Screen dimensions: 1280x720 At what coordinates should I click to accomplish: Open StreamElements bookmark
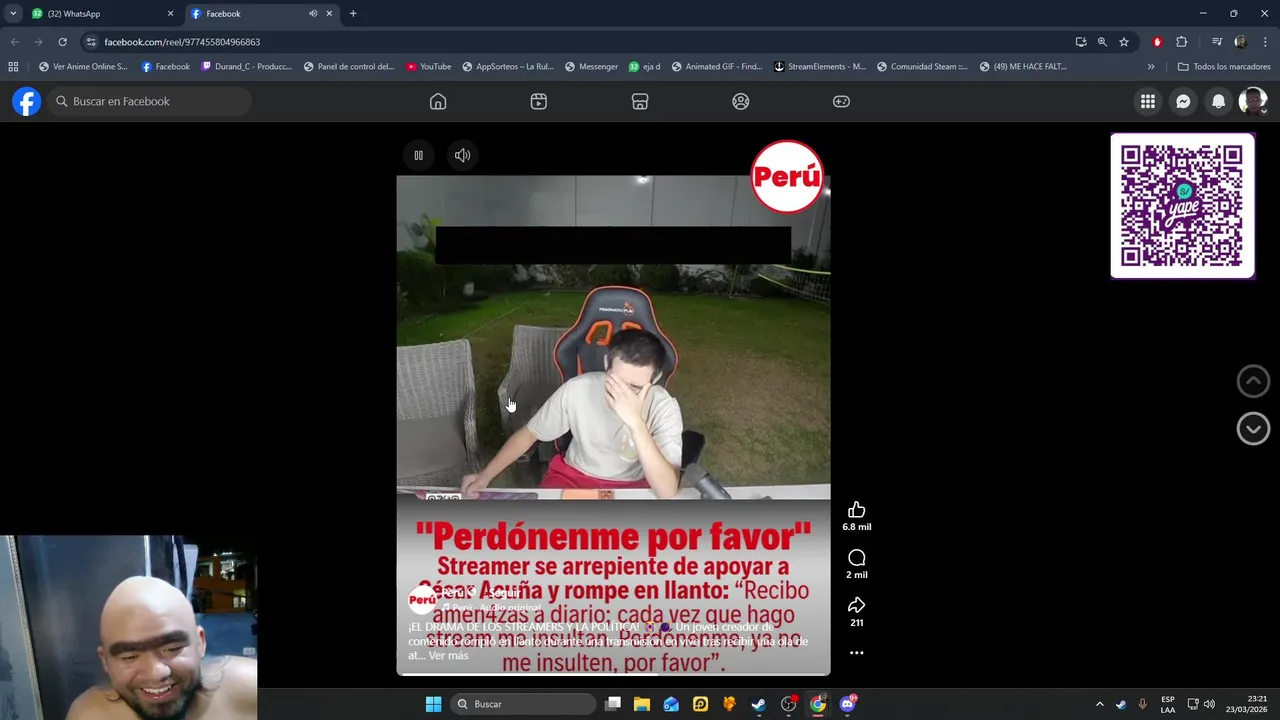point(820,67)
